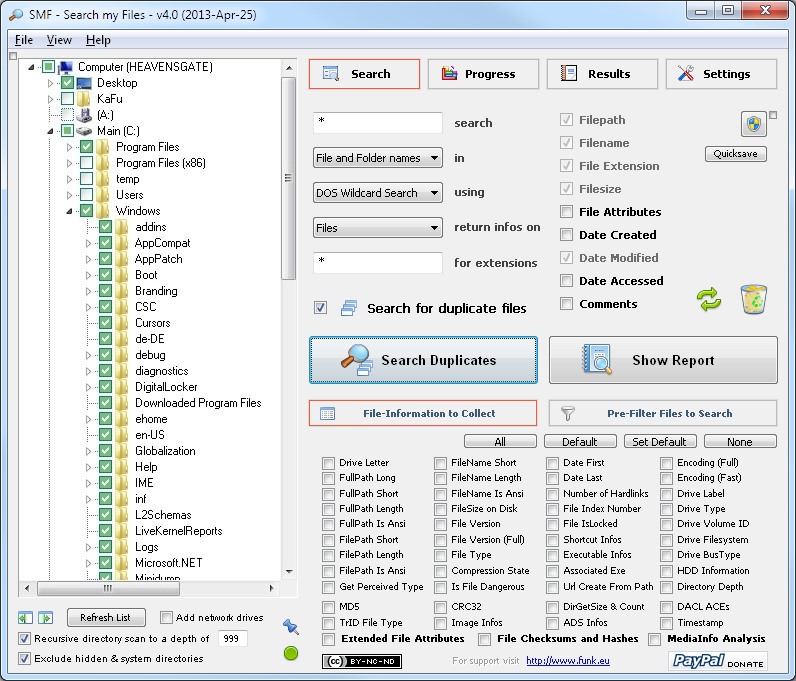Click the magnifier icon in Search tab
The width and height of the screenshot is (796, 681).
click(x=331, y=74)
